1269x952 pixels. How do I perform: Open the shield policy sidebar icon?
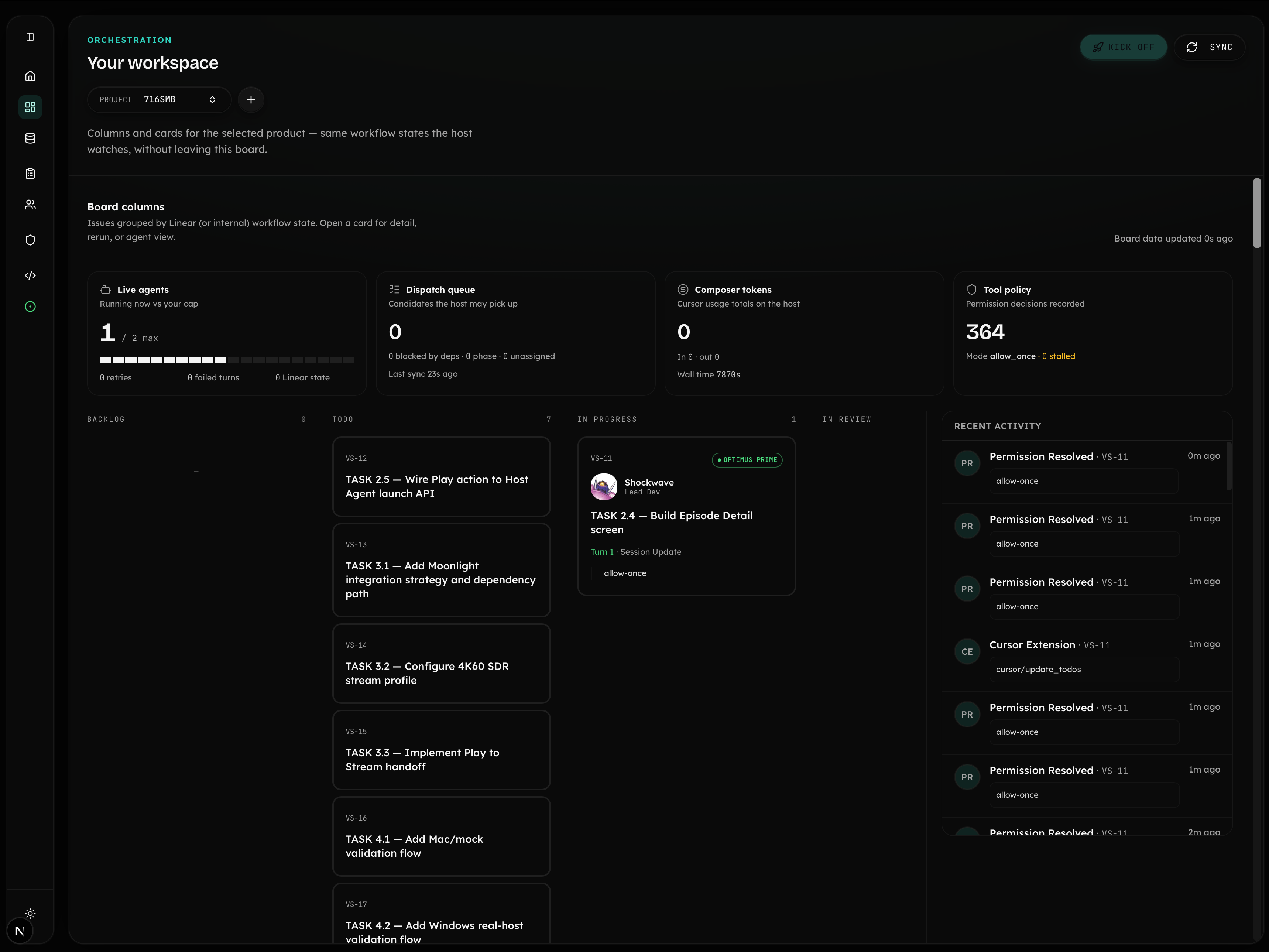click(x=30, y=240)
